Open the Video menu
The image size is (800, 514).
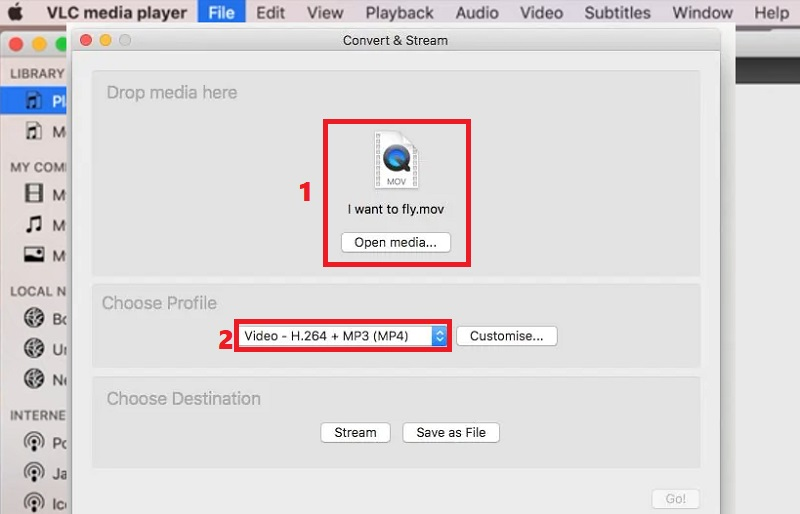[x=541, y=12]
